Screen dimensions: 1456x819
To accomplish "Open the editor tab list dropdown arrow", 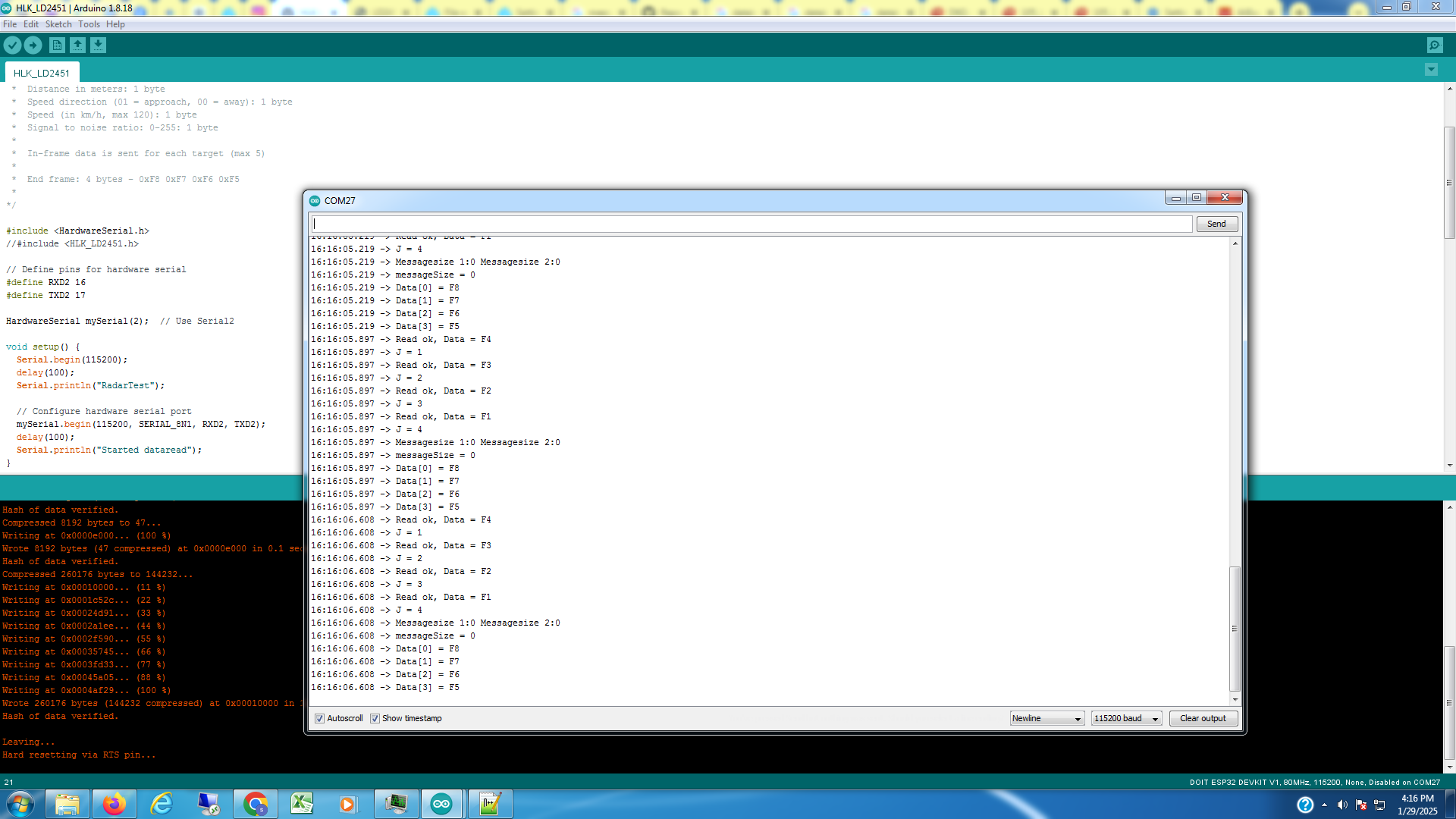I will [x=1430, y=69].
